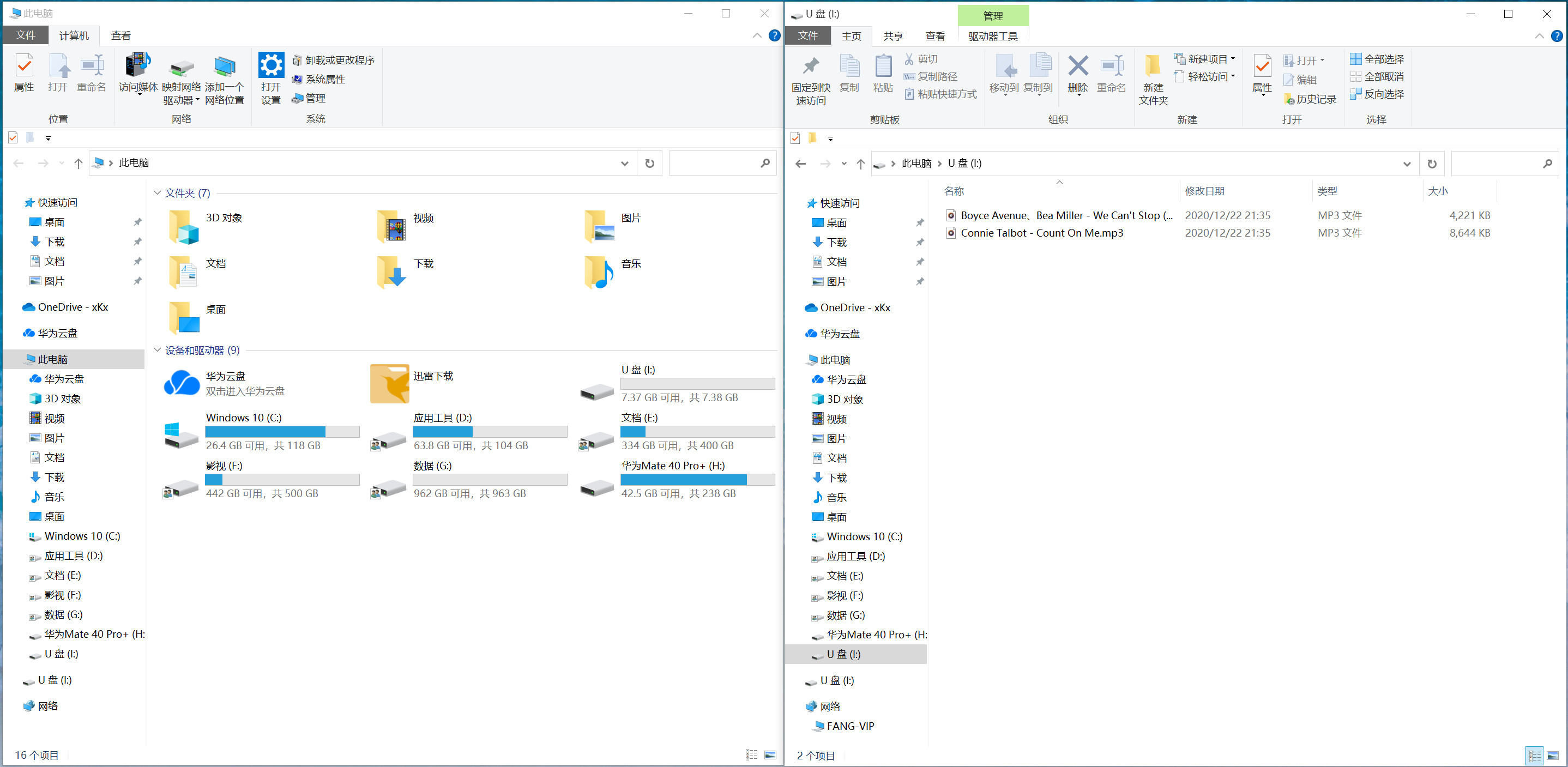This screenshot has height=767, width=1568.
Task: Switch to 共享 tab in U盘 window
Action: pos(893,37)
